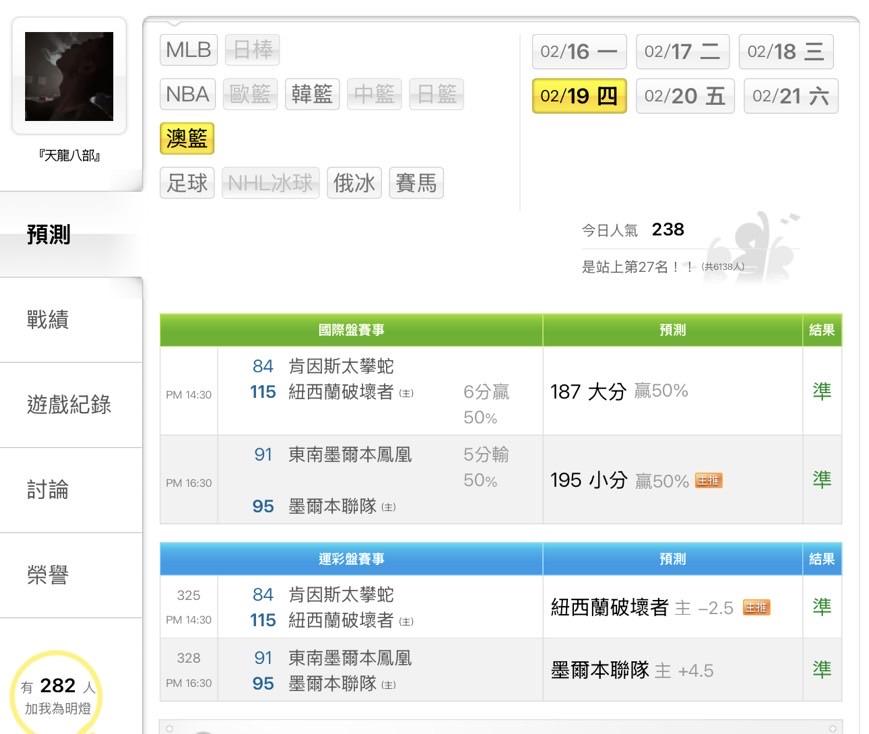This screenshot has width=869, height=734.
Task: Choose date 02/21 六
Action: [791, 96]
